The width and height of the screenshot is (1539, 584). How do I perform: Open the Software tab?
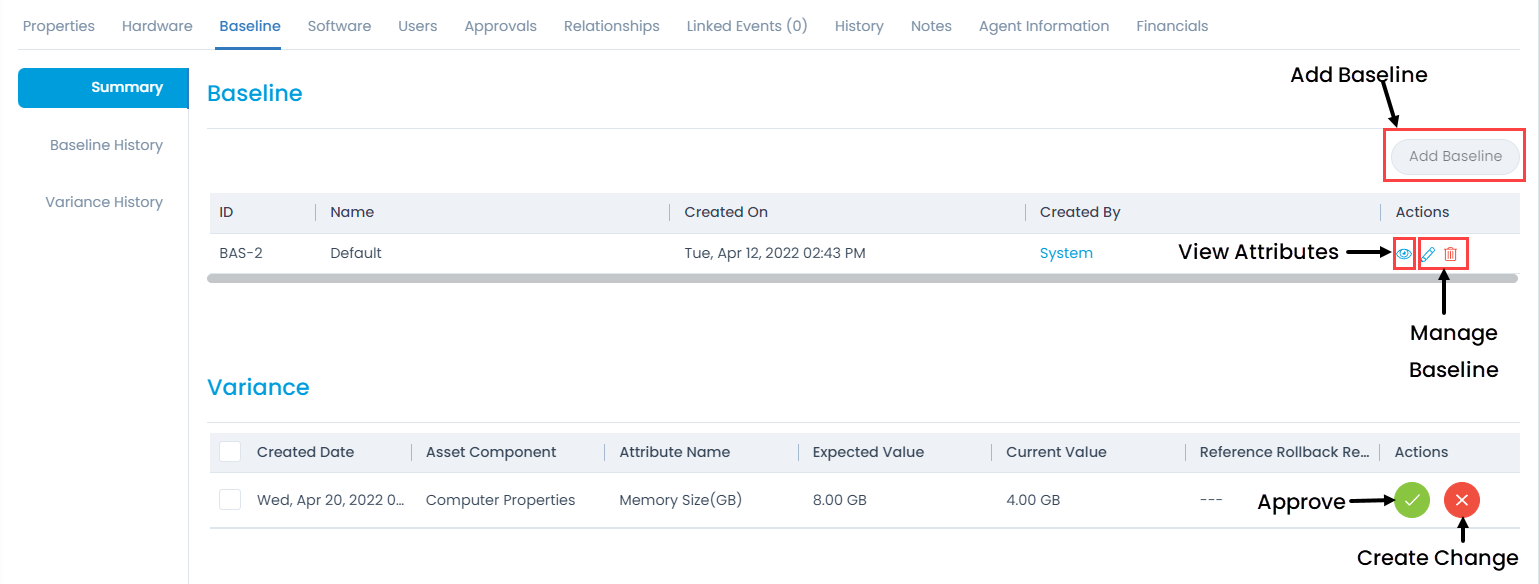coord(339,26)
